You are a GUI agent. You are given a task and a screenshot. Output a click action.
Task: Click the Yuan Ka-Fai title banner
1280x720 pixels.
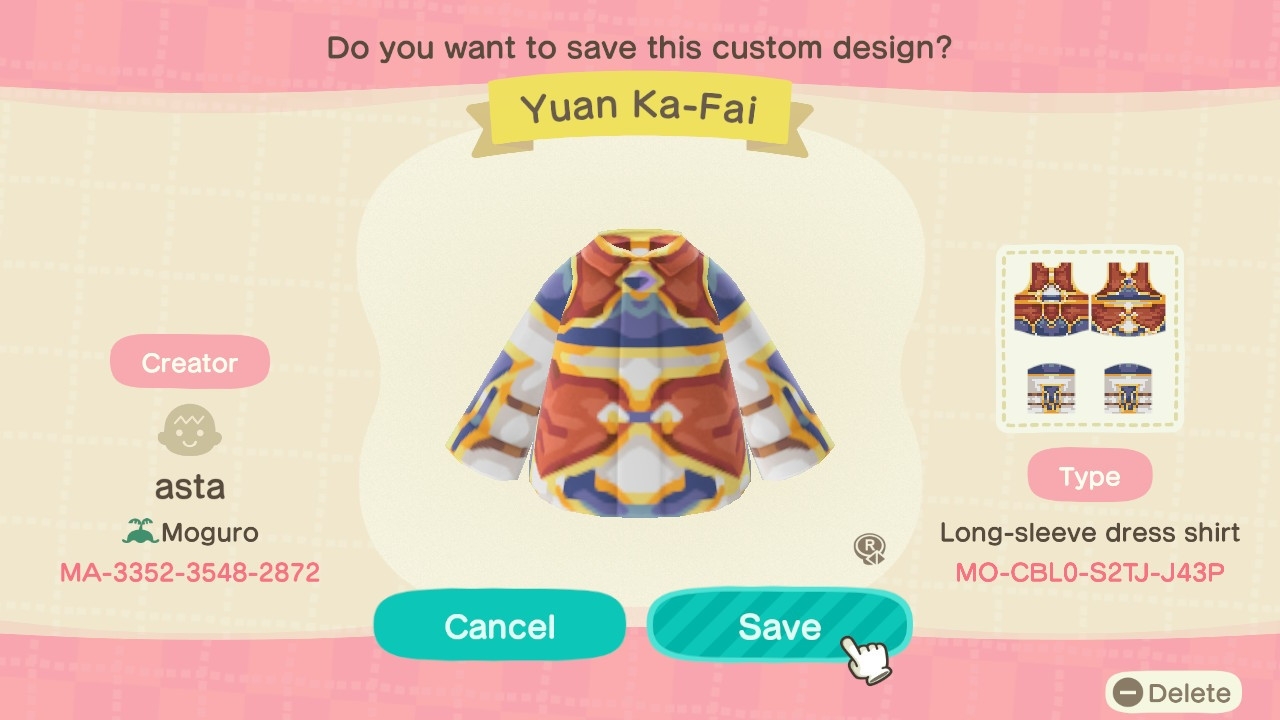pos(640,107)
